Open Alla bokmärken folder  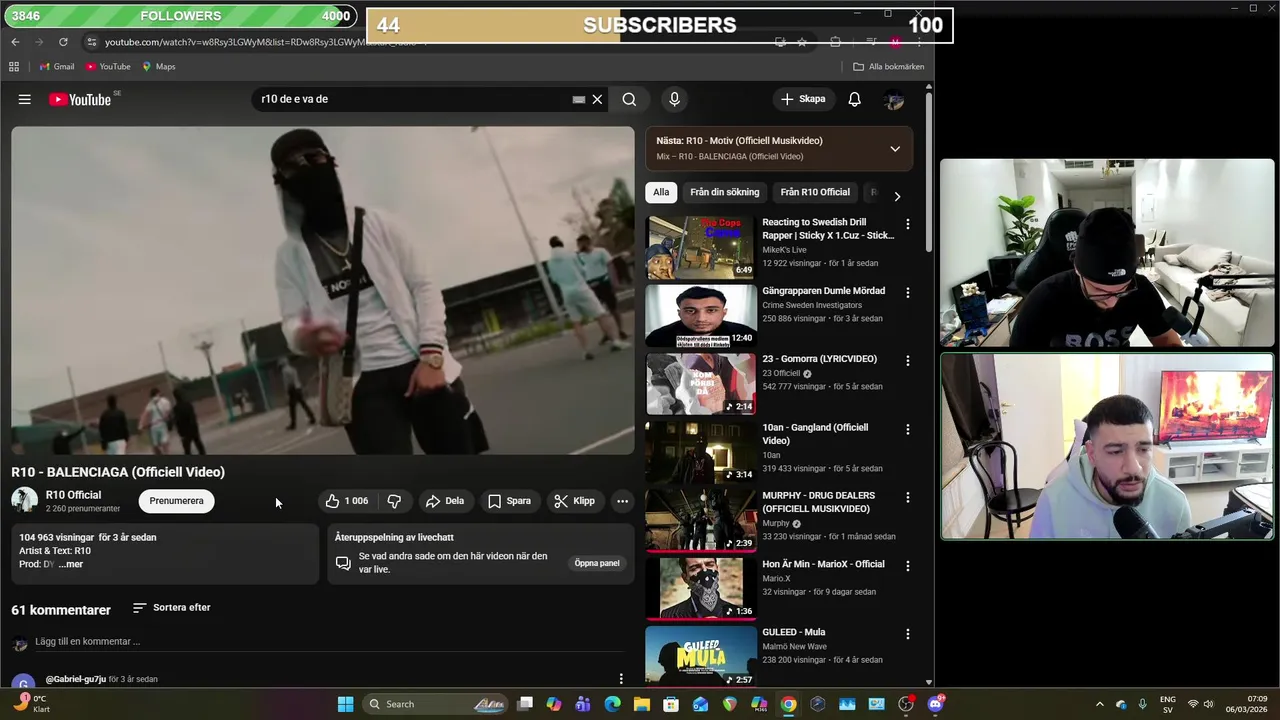coord(888,67)
